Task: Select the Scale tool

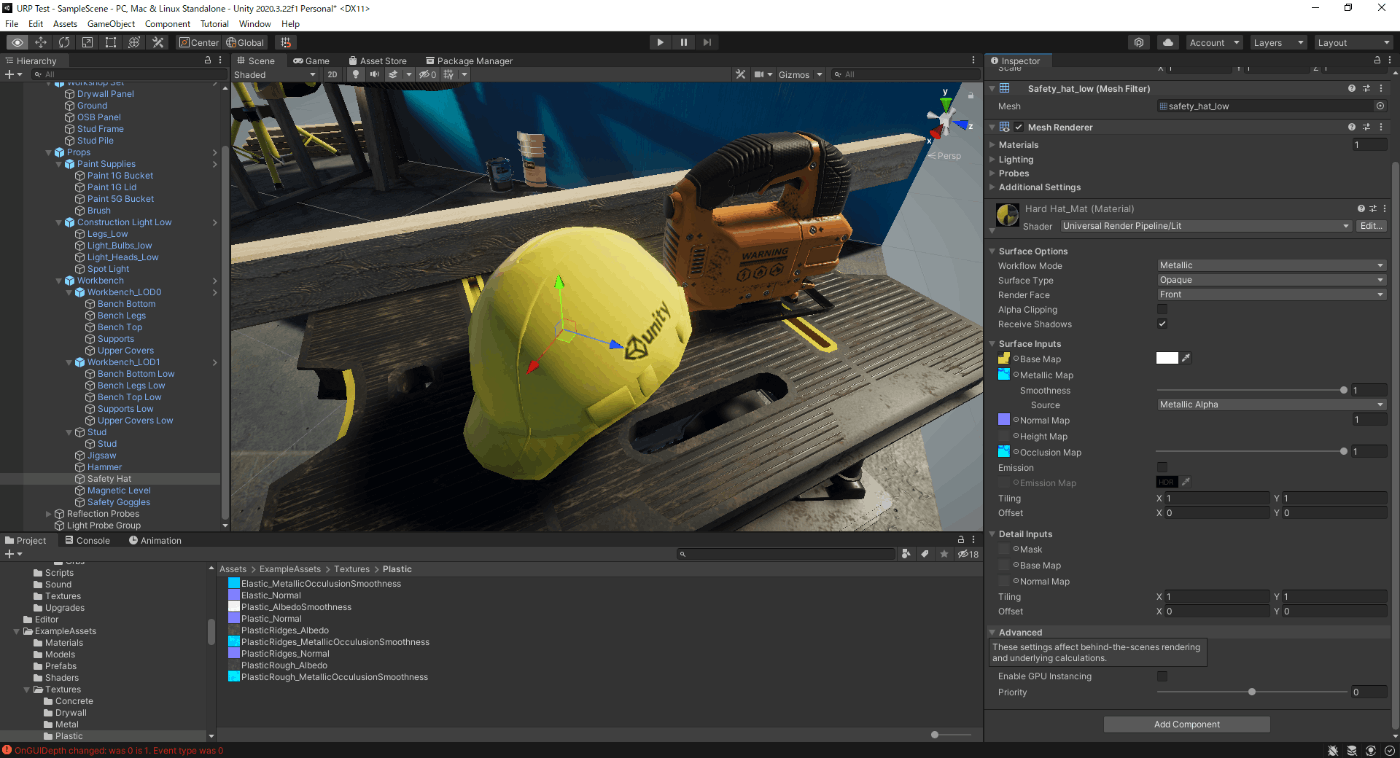Action: (x=87, y=42)
